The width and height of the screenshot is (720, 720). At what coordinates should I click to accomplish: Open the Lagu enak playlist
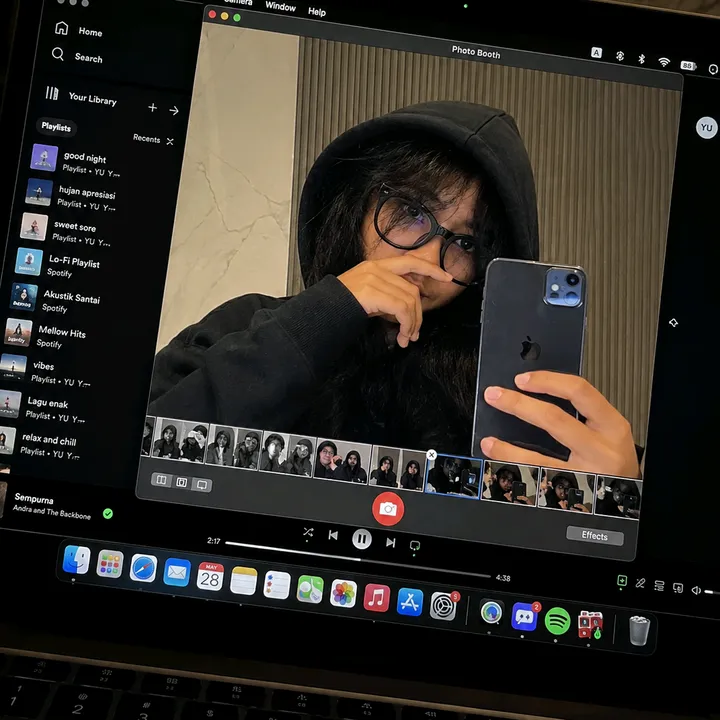pyautogui.click(x=43, y=408)
